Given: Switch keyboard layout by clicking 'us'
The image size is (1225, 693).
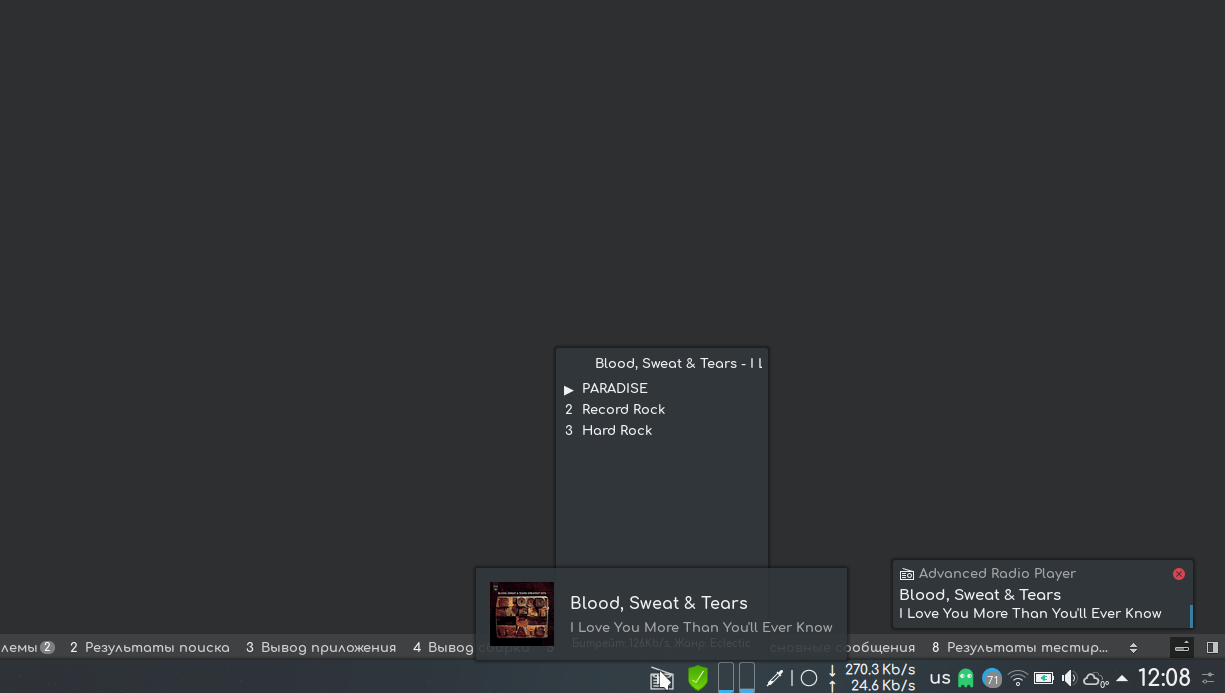Looking at the screenshot, I should click(x=938, y=678).
